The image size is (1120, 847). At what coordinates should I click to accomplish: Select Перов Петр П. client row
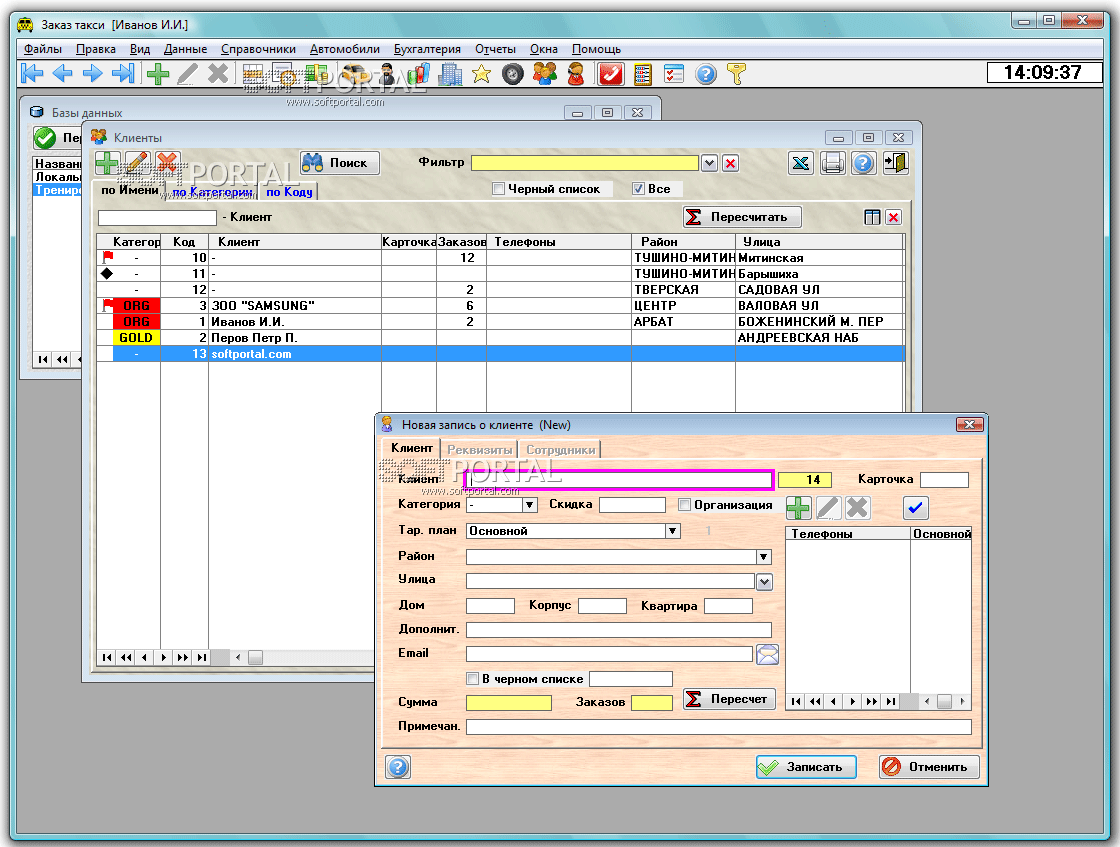[x=500, y=338]
